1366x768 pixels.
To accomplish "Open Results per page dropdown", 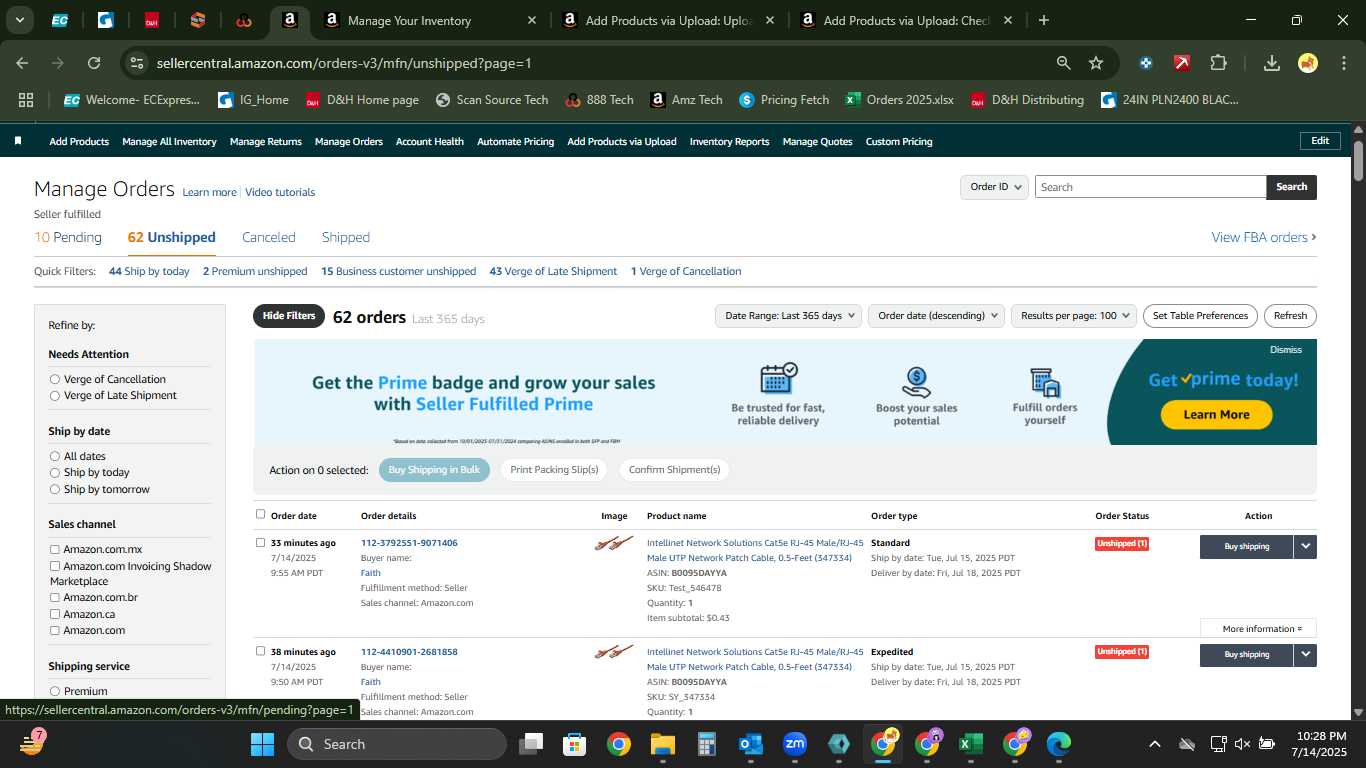I will 1074,316.
